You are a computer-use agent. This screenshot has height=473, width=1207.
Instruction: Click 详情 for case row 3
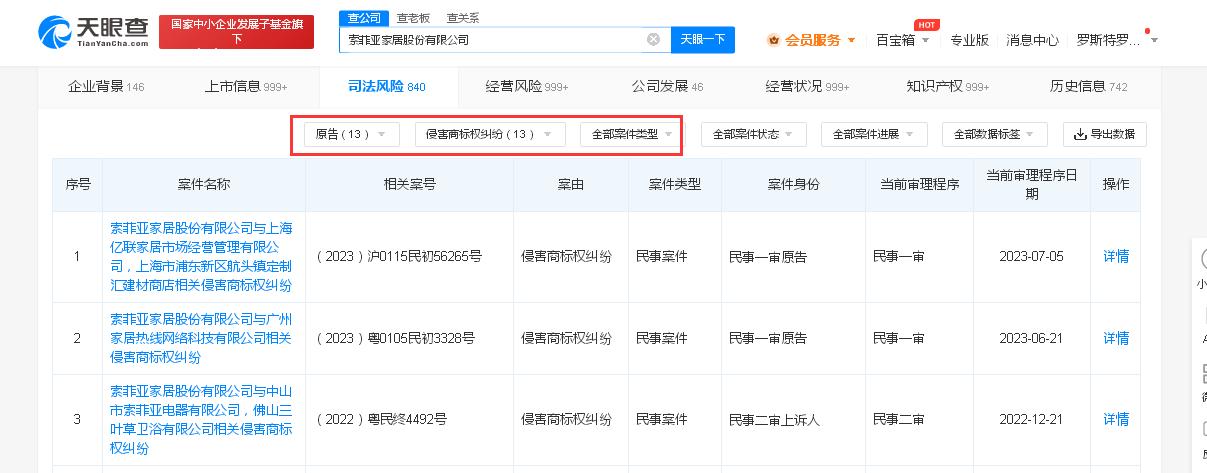tap(1116, 419)
